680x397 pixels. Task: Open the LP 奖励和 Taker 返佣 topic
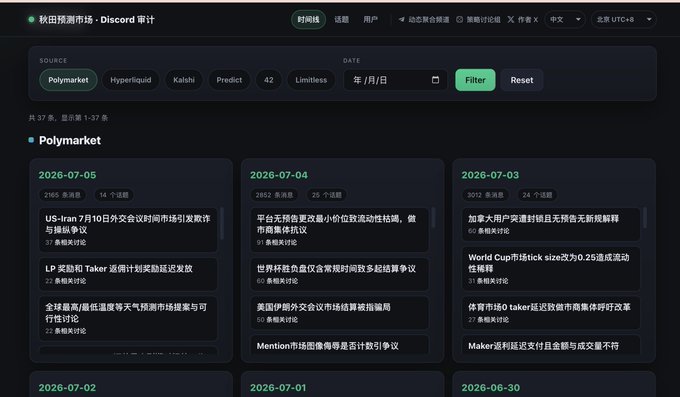(128, 274)
